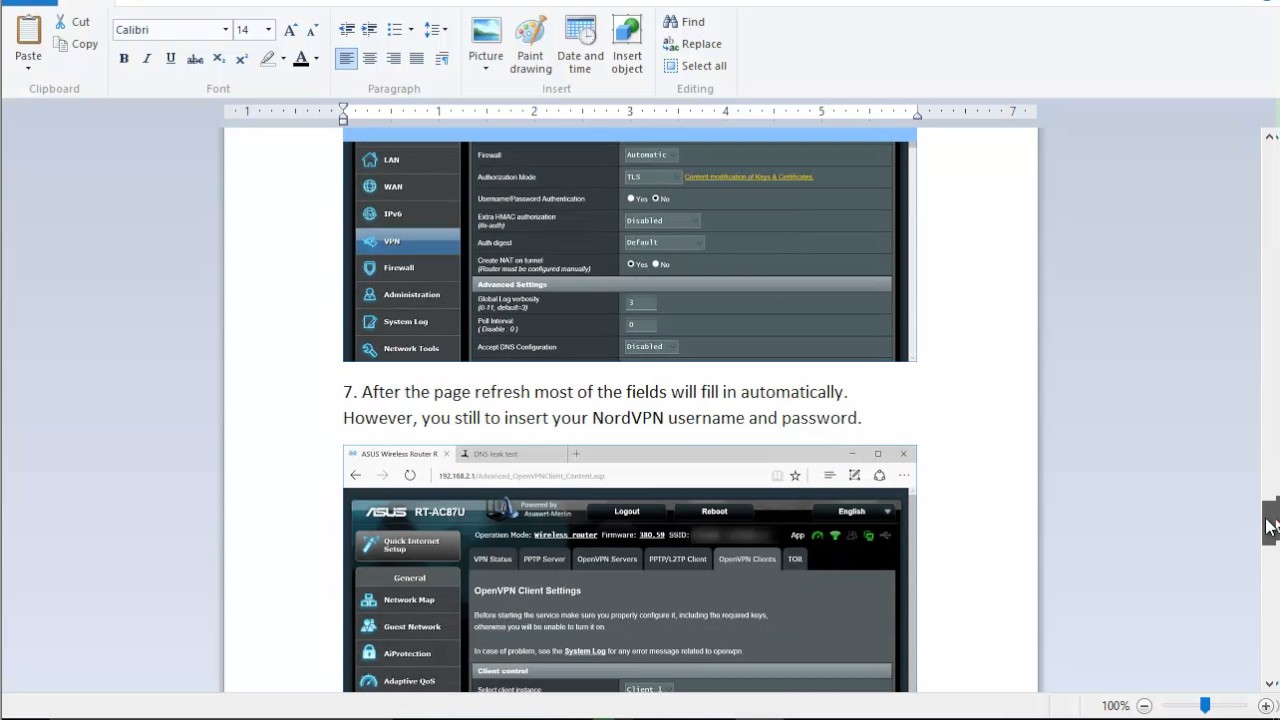Insert a Paint drawing
The width and height of the screenshot is (1280, 720).
point(531,44)
